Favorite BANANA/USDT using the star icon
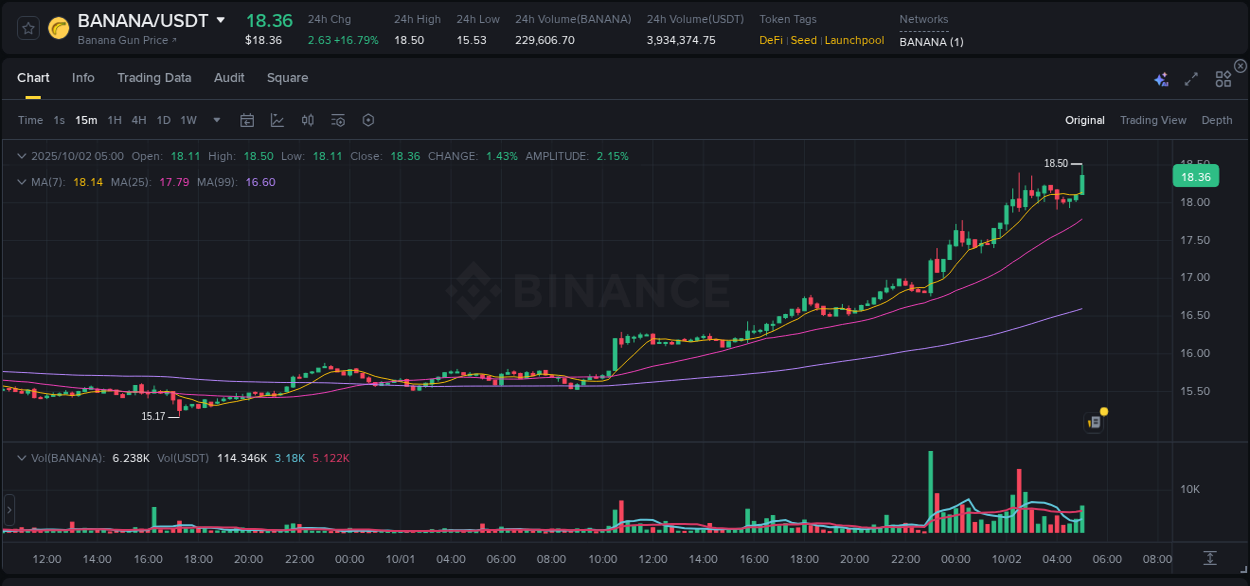The height and width of the screenshot is (586, 1250). pos(27,27)
